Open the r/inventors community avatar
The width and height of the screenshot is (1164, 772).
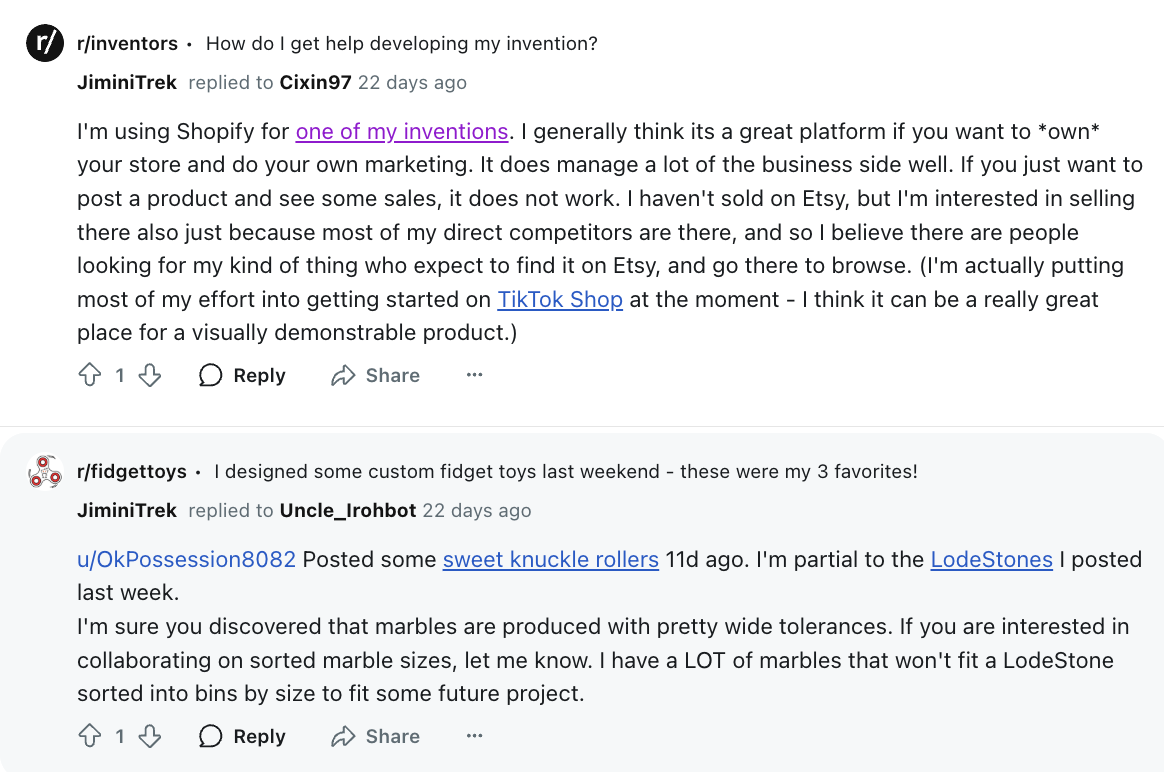point(45,43)
